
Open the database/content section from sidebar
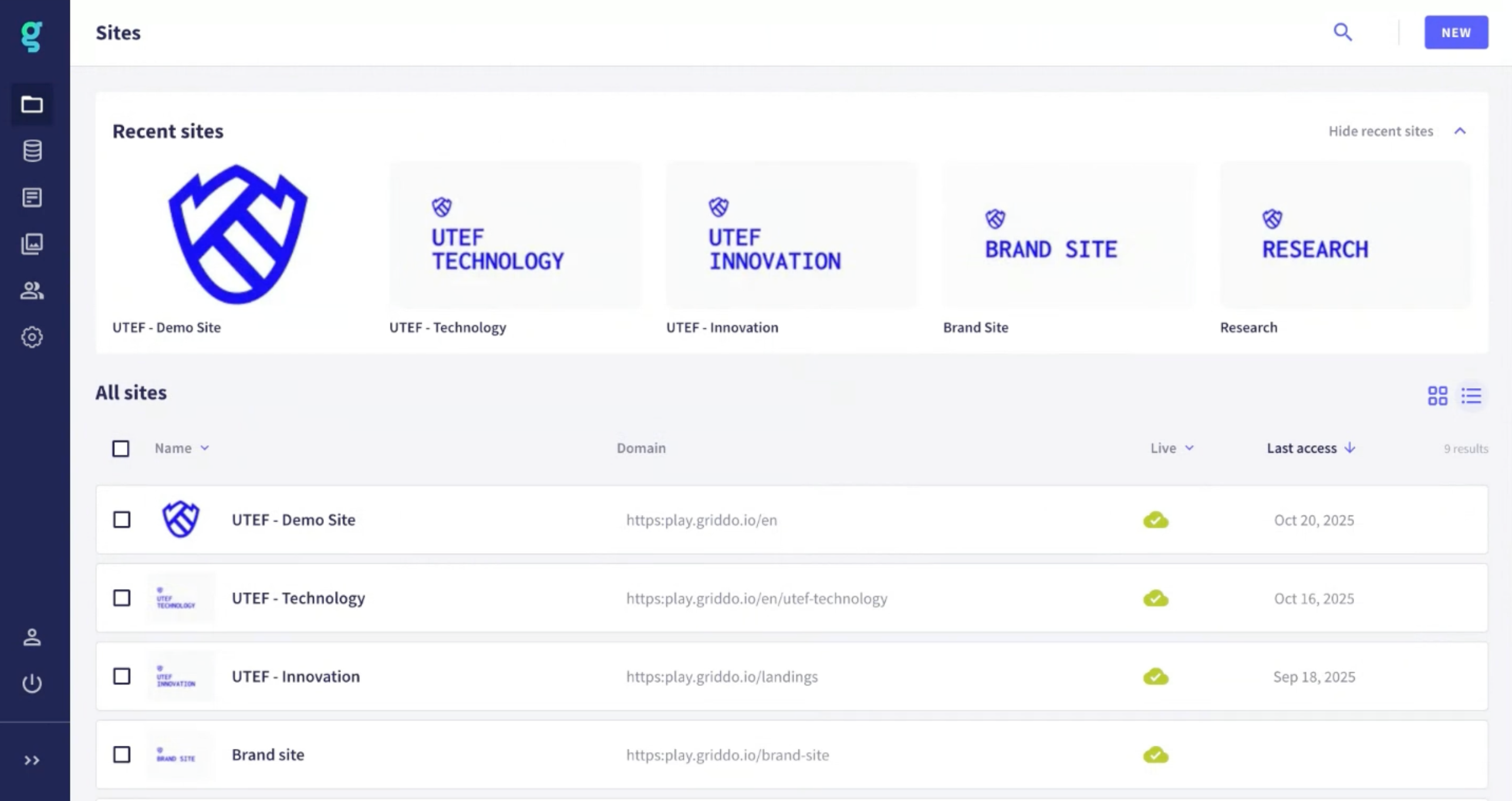tap(32, 151)
